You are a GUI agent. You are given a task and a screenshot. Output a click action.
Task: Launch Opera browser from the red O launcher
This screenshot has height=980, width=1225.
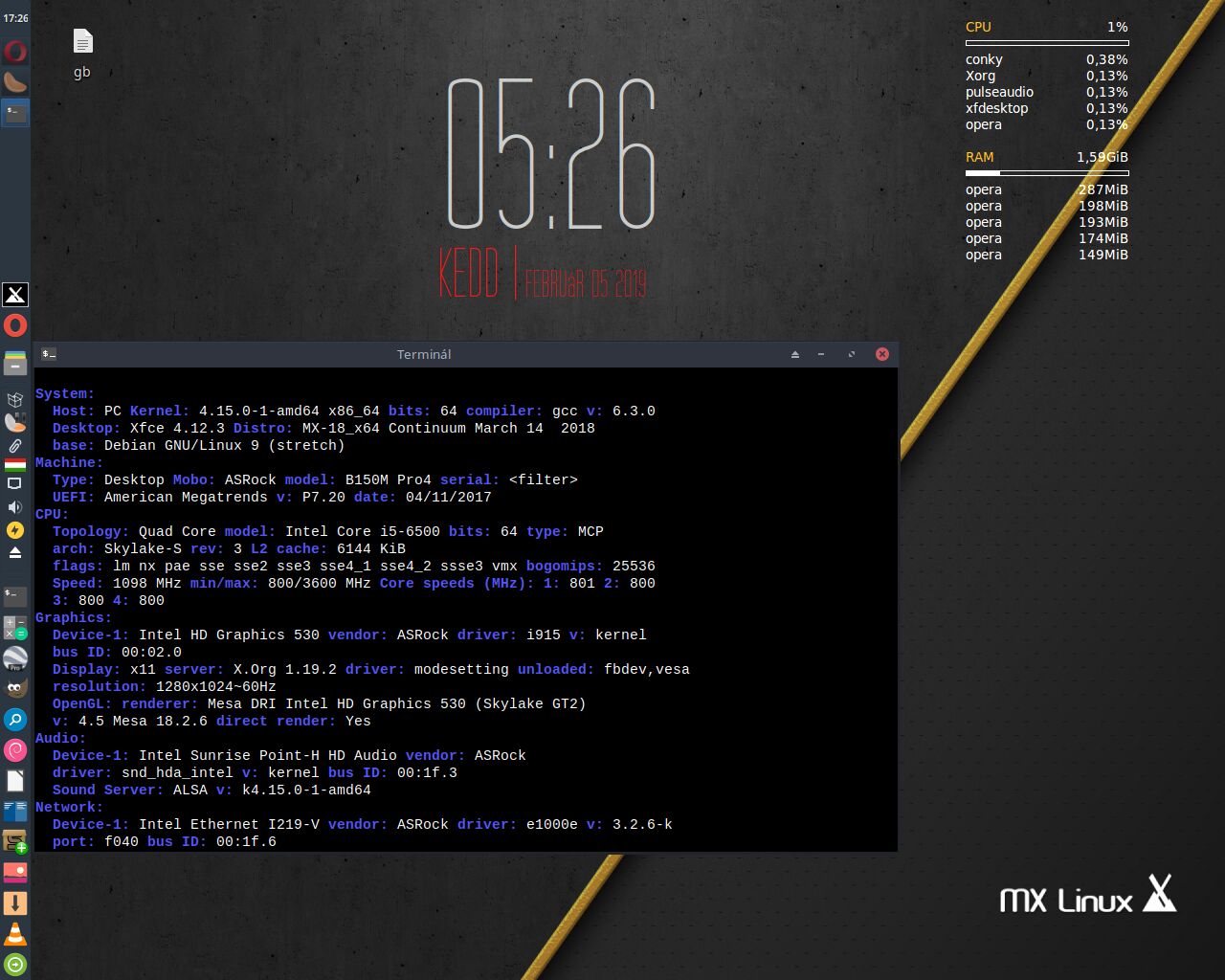pos(15,325)
